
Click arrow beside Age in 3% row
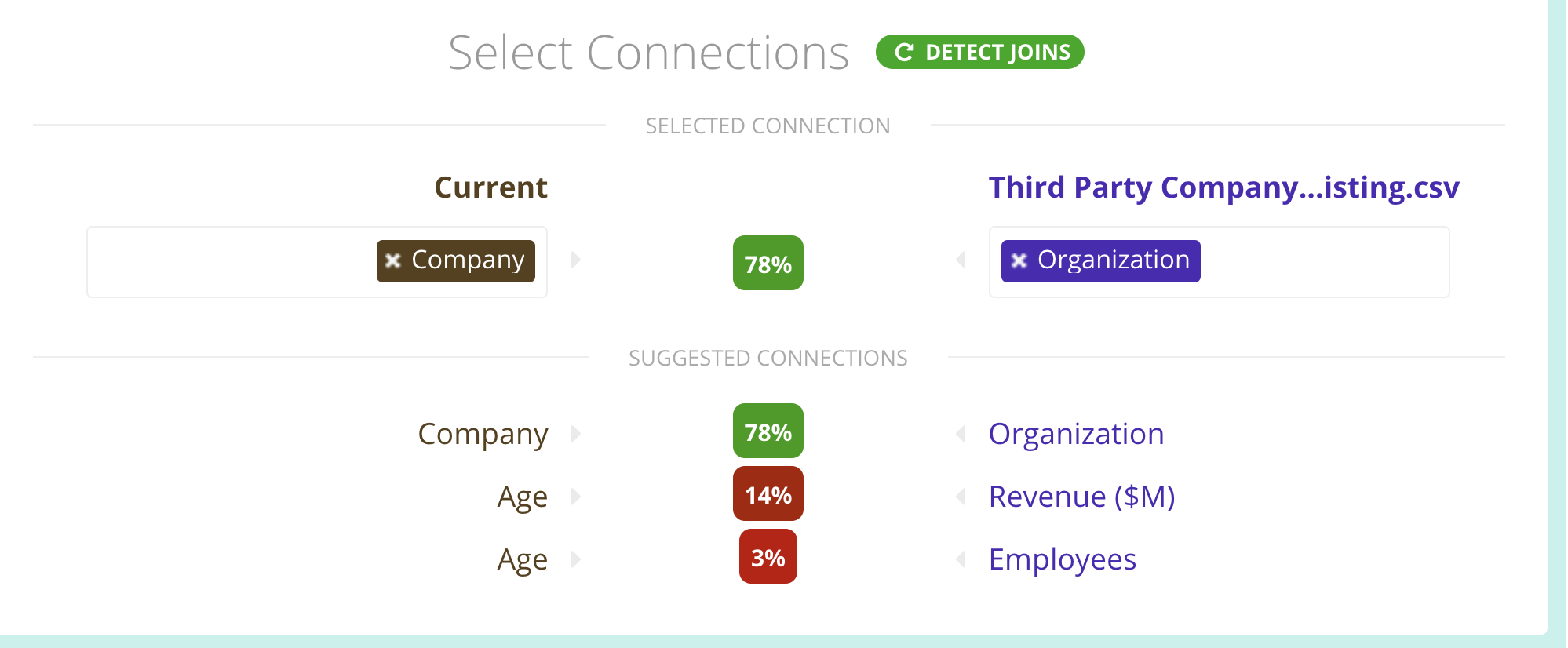click(x=576, y=559)
